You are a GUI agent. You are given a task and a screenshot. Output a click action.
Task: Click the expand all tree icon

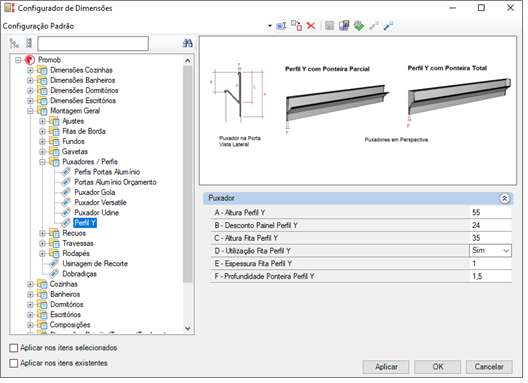tap(14, 43)
